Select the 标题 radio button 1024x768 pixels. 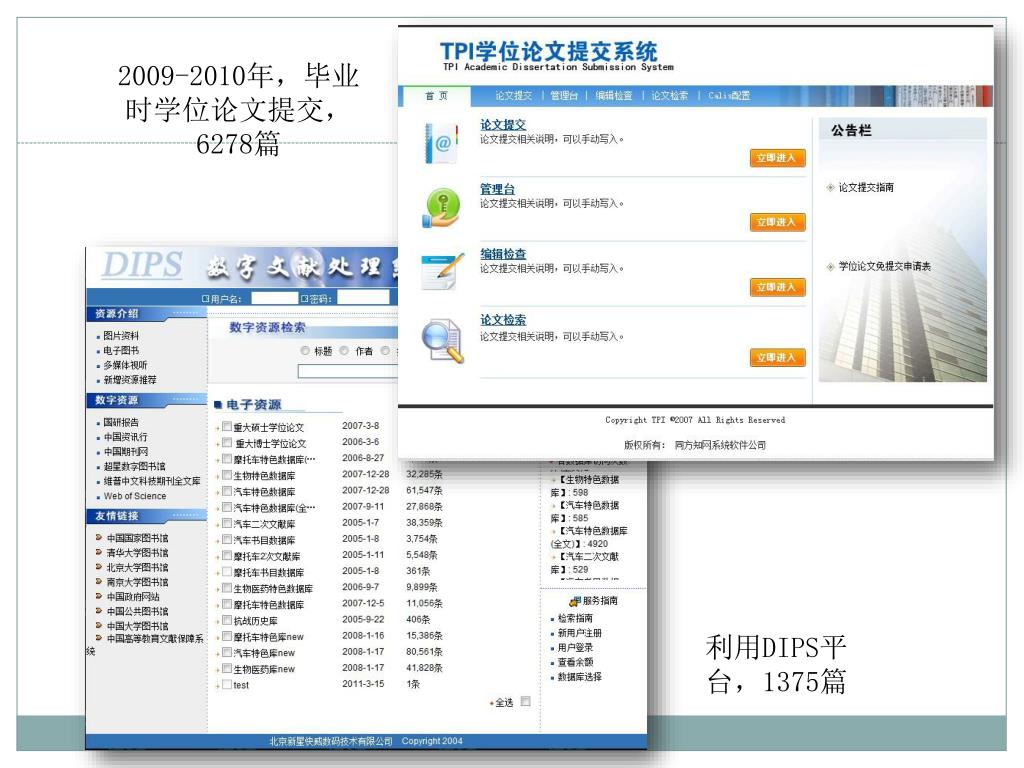click(x=305, y=351)
